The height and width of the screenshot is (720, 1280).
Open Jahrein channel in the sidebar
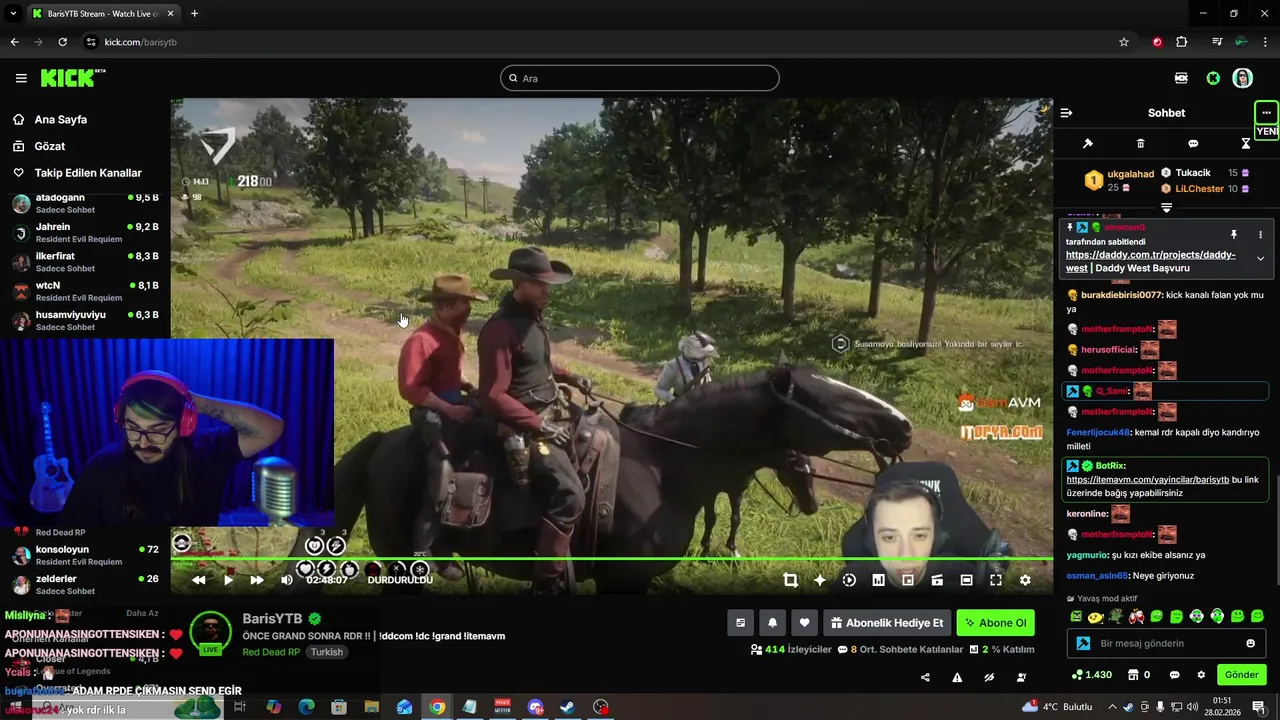click(x=85, y=232)
